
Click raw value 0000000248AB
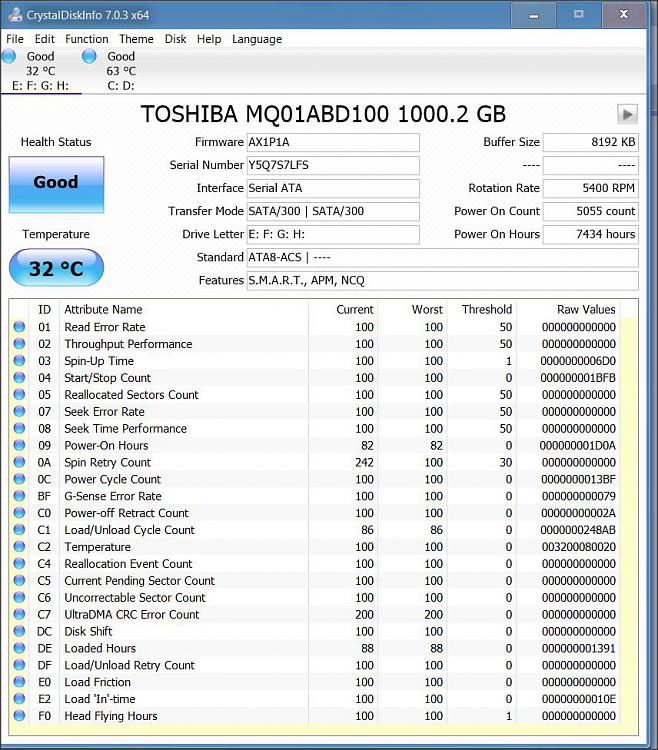coord(578,530)
